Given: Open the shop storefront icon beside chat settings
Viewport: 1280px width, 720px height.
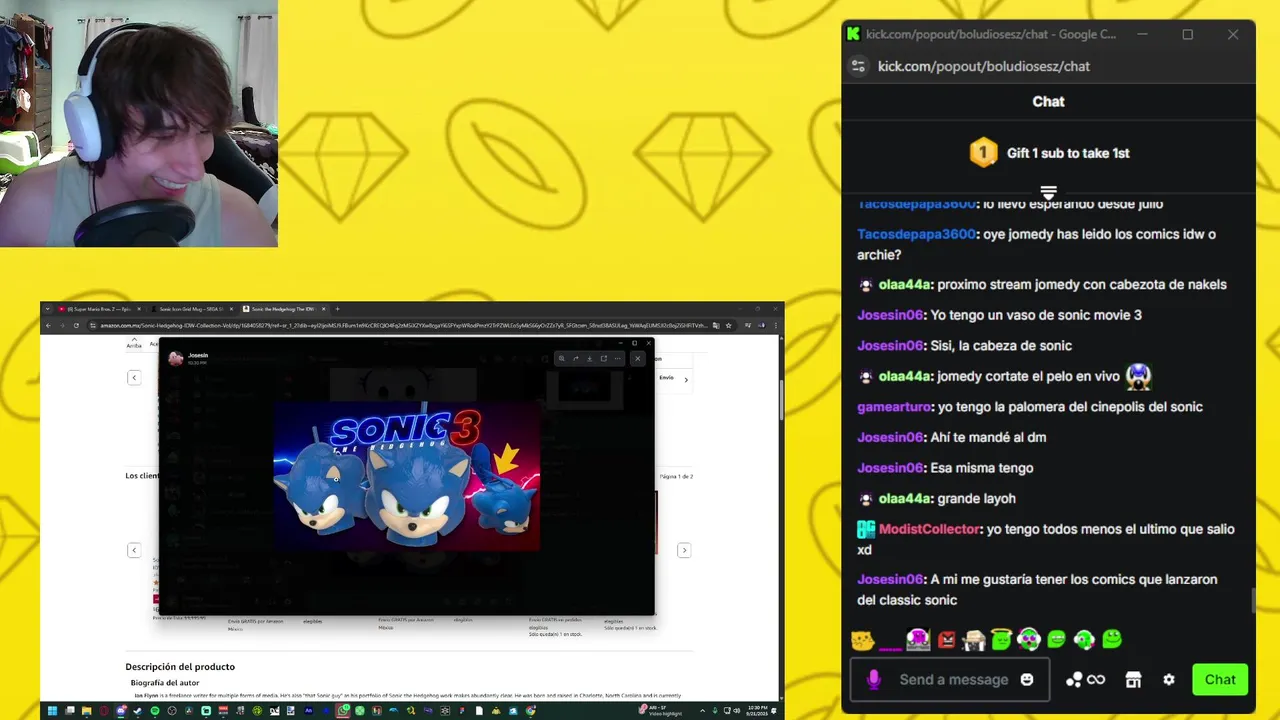Looking at the screenshot, I should point(1133,680).
